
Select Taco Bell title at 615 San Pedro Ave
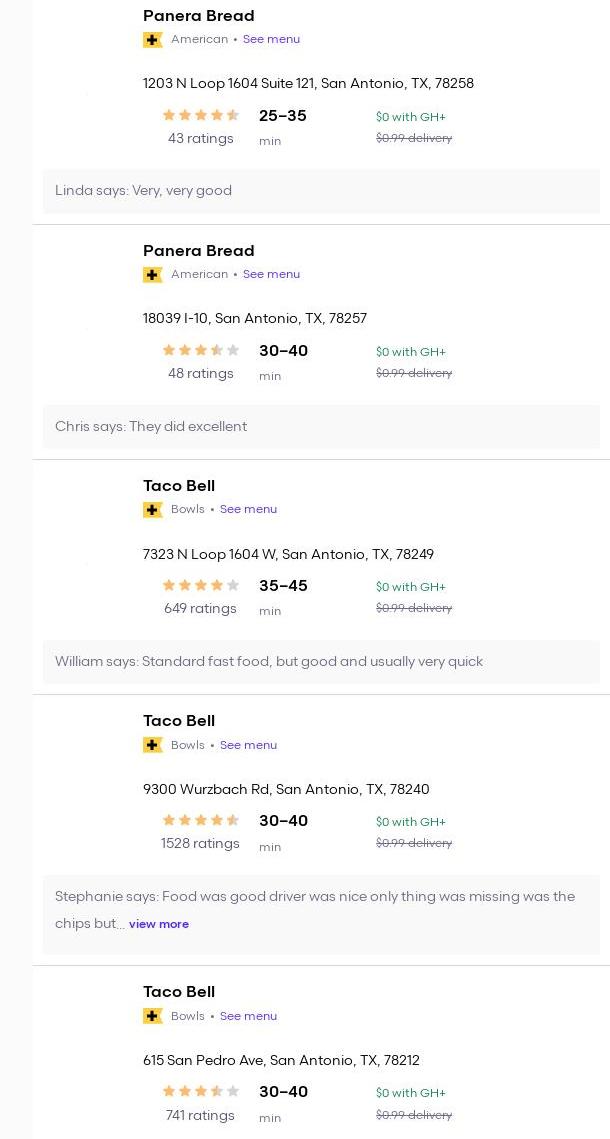point(179,992)
